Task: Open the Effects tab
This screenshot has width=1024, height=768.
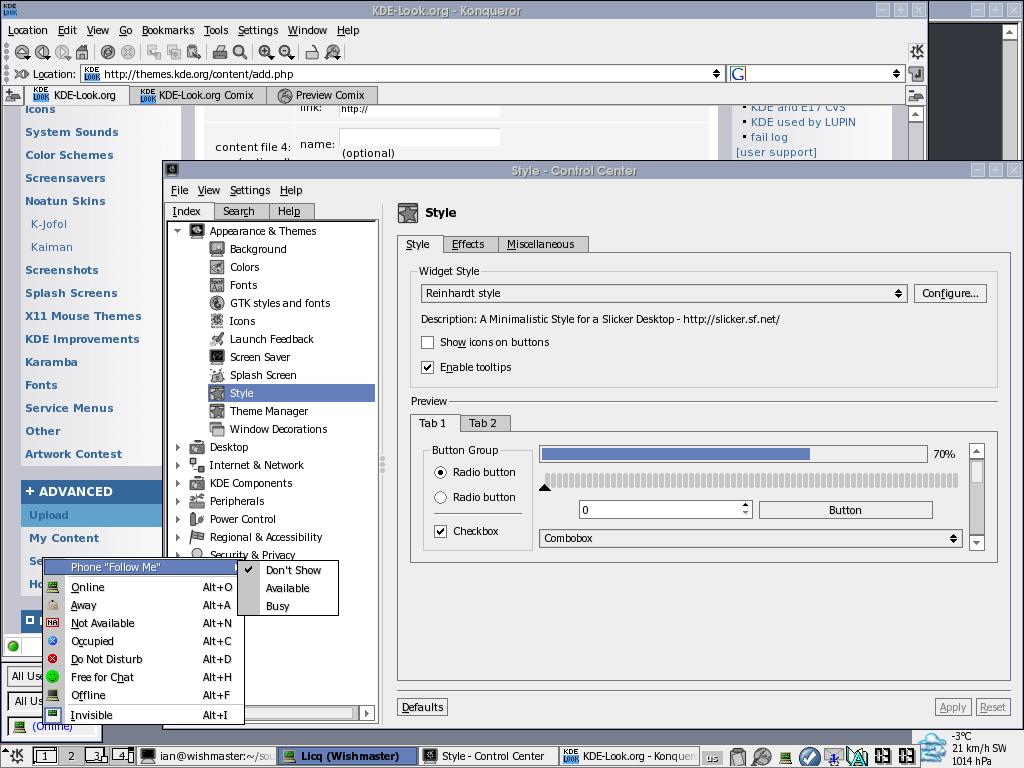Action: tap(469, 244)
